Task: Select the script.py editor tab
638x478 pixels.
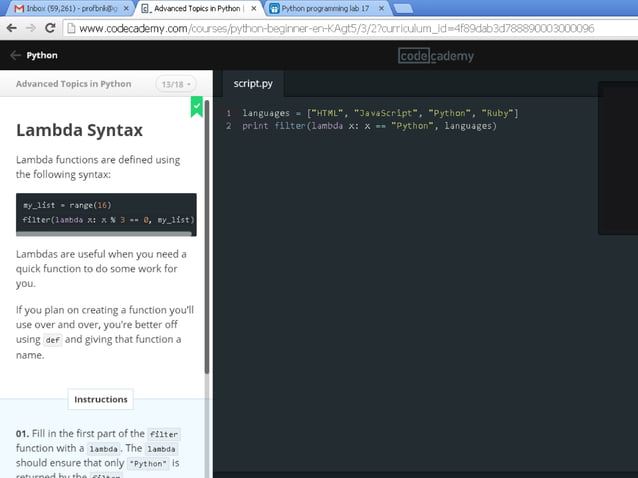Action: point(253,84)
